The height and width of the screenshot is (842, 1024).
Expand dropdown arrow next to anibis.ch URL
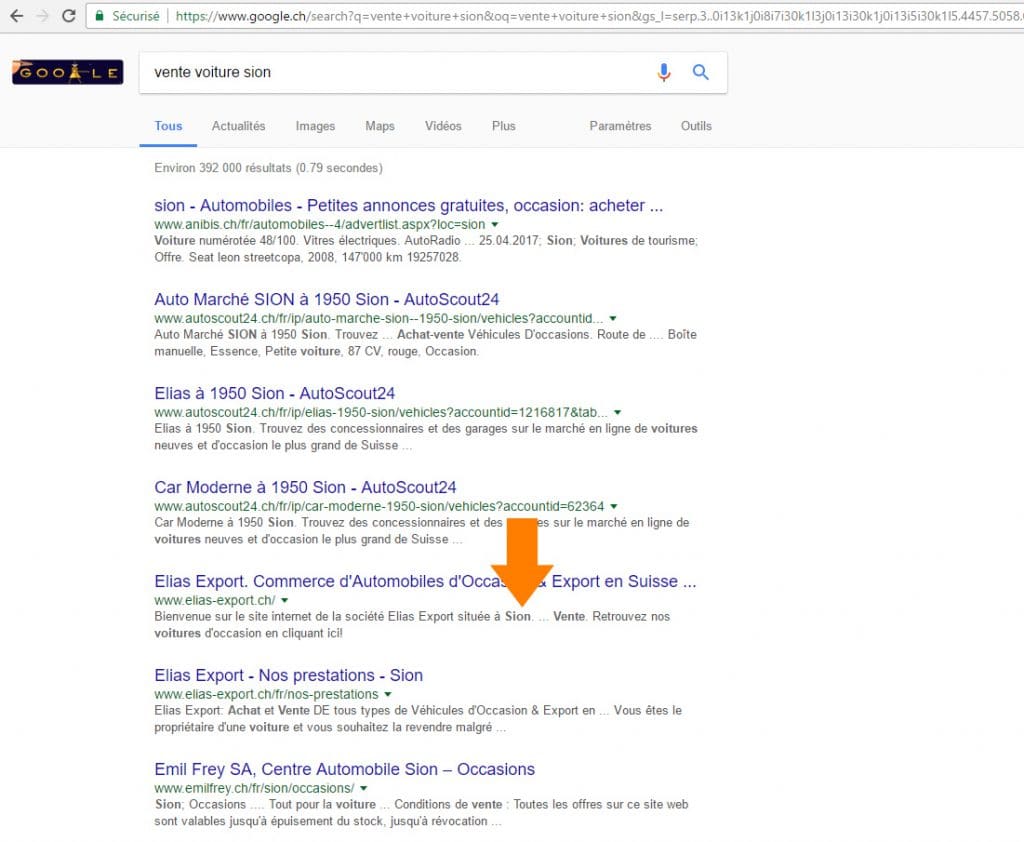(495, 225)
